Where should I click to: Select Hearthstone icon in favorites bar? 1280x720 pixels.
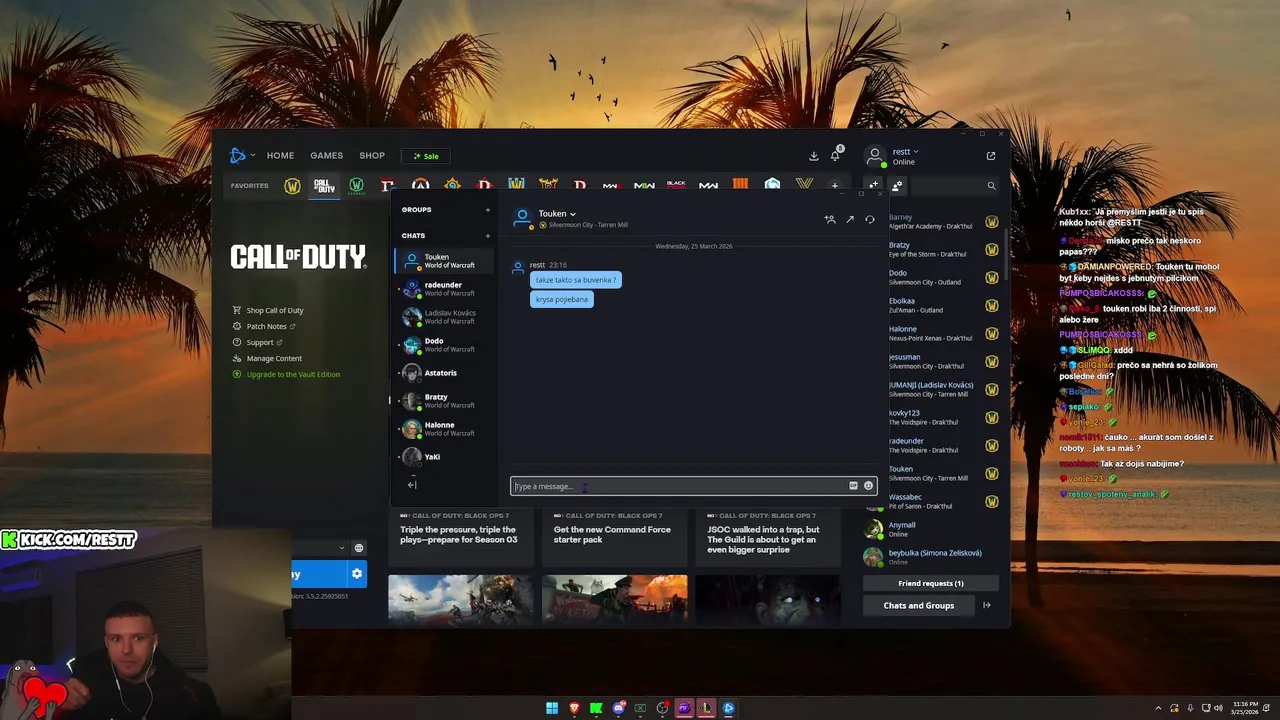pyautogui.click(x=452, y=186)
